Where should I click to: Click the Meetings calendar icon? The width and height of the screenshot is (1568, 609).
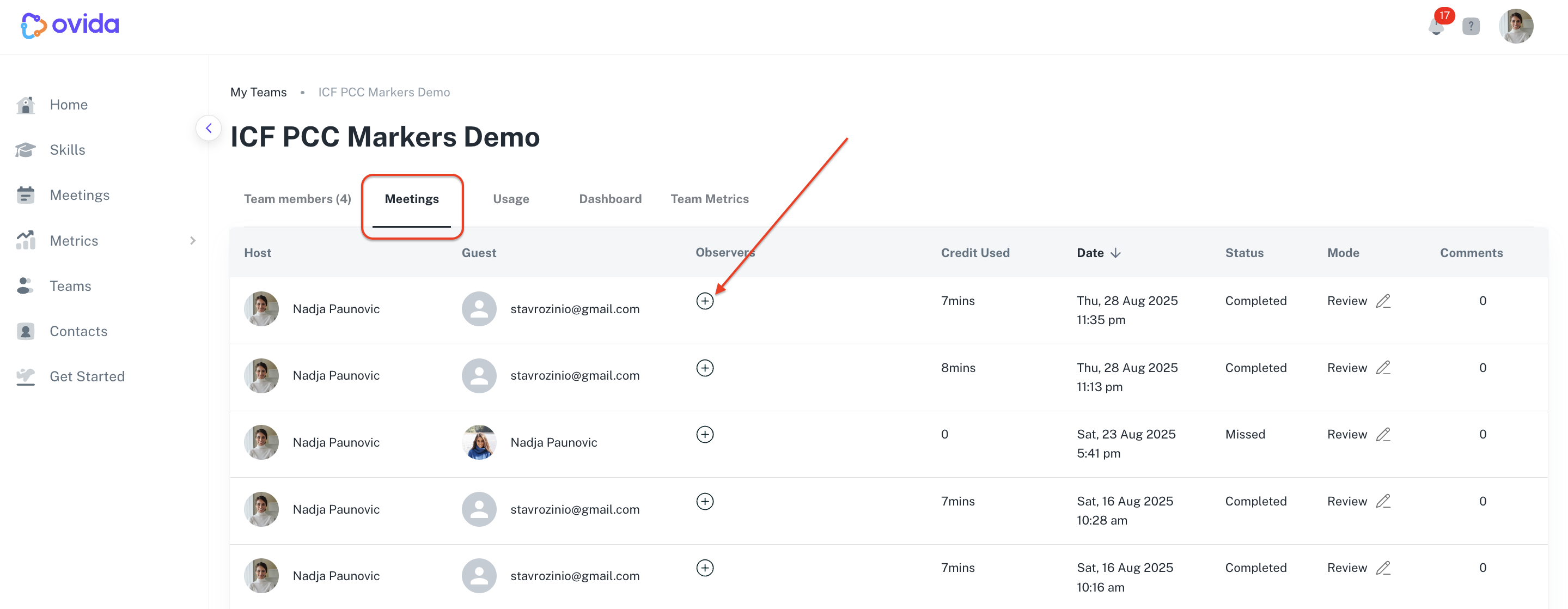26,195
